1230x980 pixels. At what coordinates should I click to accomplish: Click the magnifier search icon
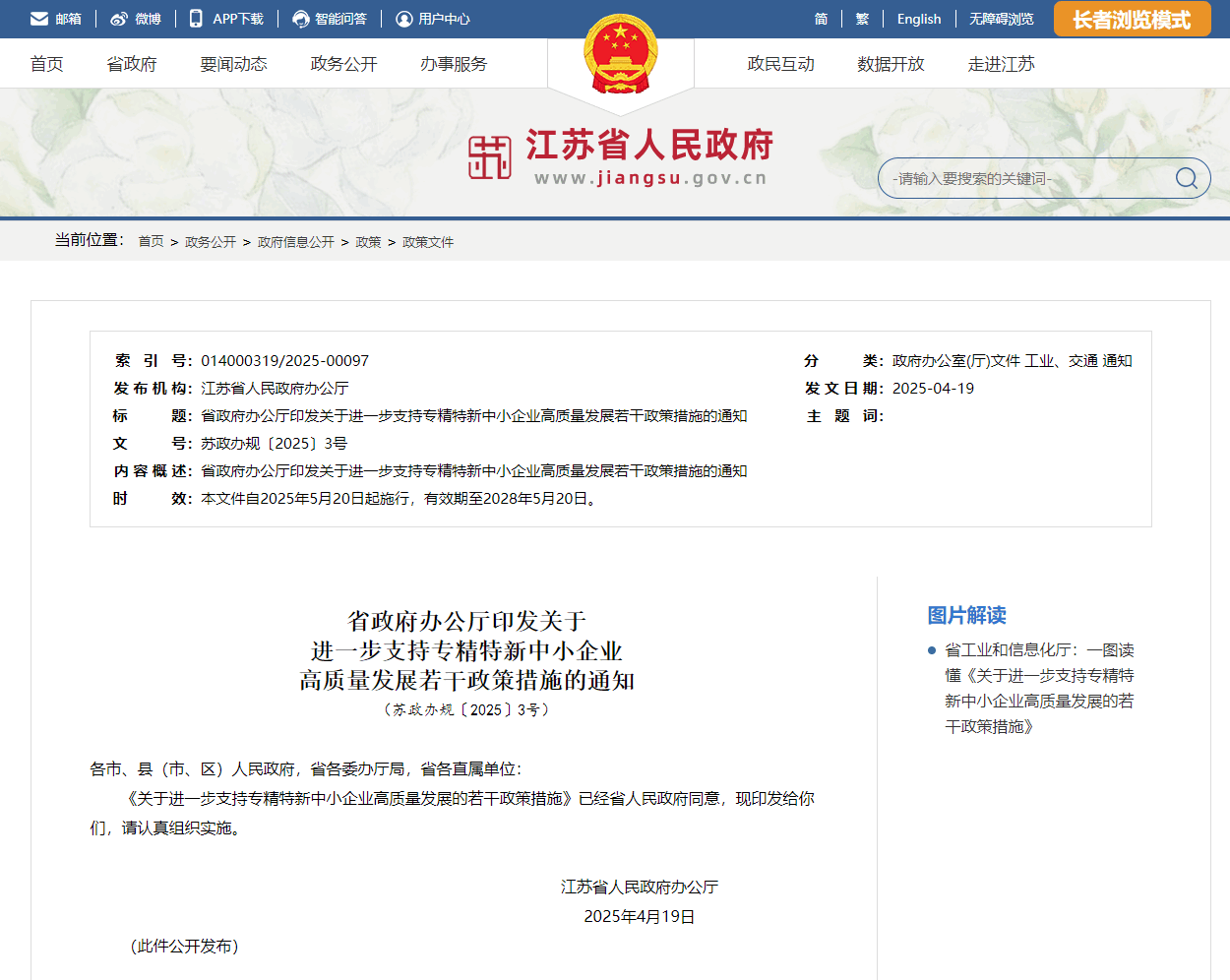[1187, 178]
